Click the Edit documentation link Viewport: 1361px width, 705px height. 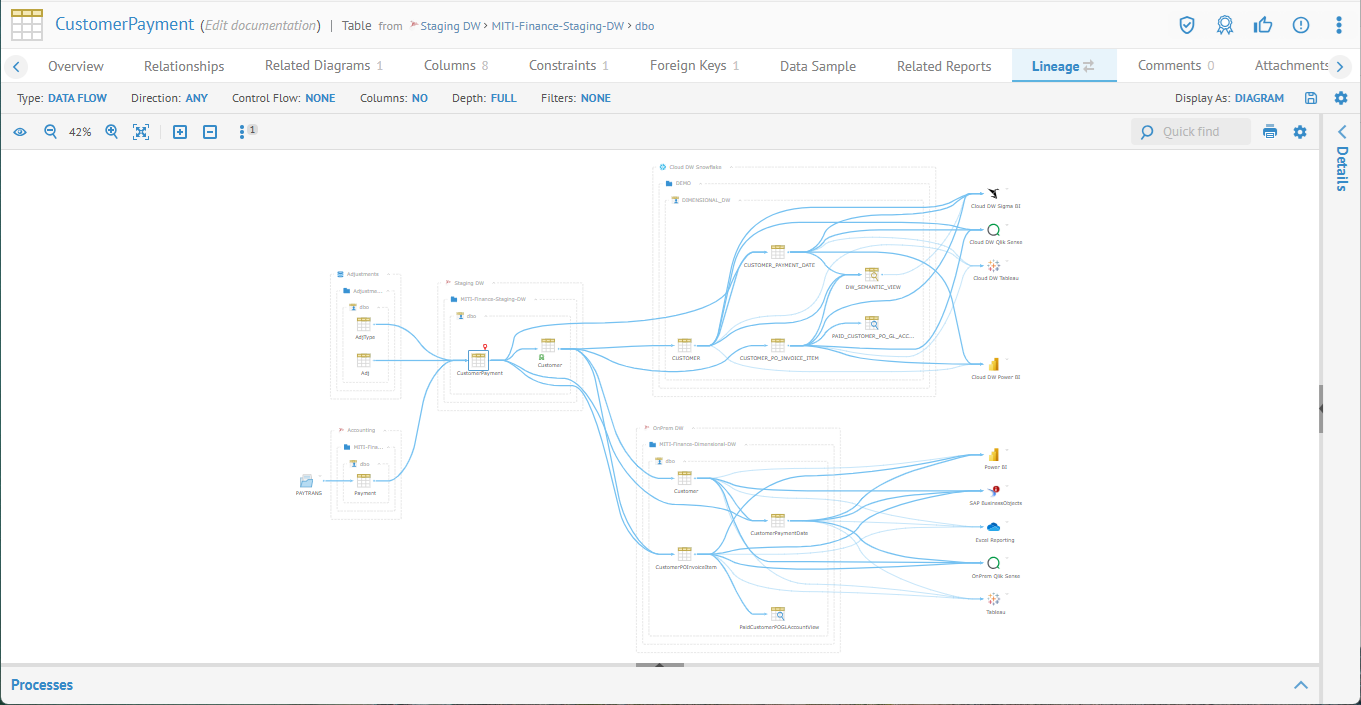tap(261, 26)
